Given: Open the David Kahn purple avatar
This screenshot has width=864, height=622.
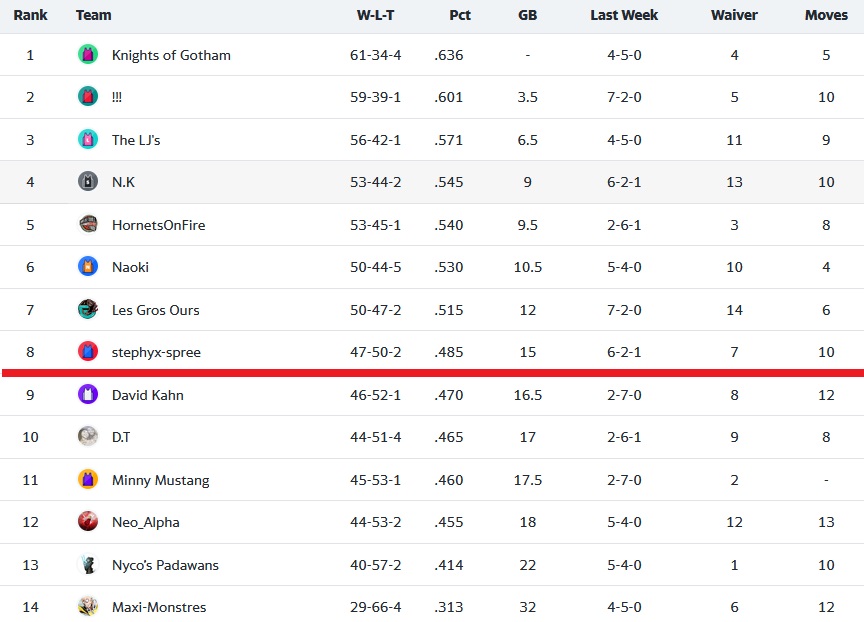Looking at the screenshot, I should (x=88, y=394).
